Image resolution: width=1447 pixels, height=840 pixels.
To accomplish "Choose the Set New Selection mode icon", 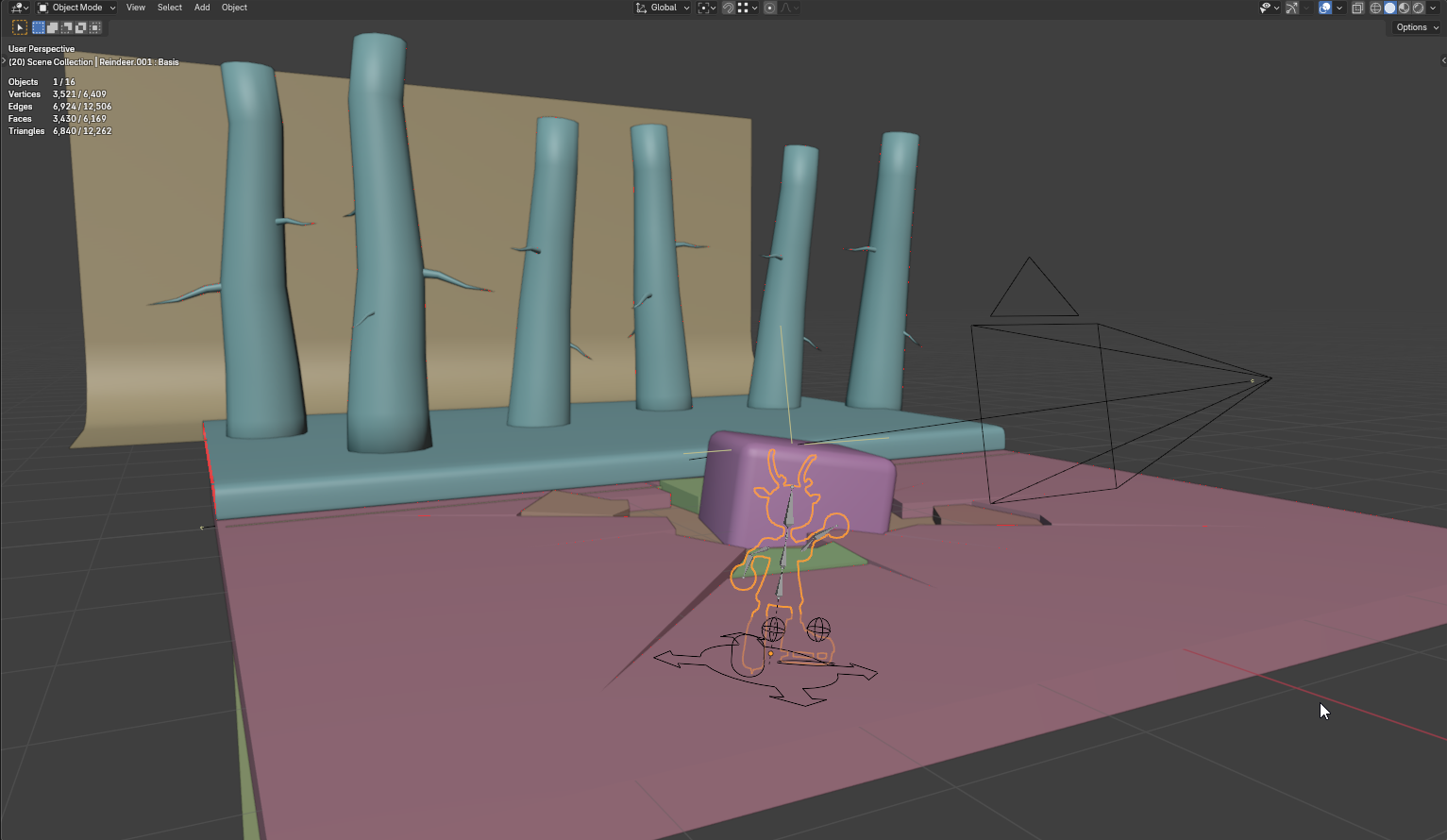I will pyautogui.click(x=39, y=28).
